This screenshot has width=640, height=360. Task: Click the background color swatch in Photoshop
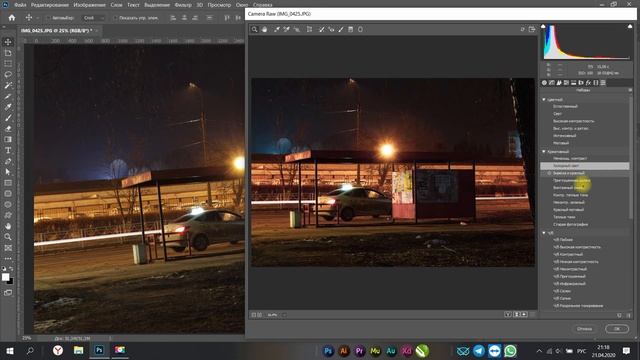pyautogui.click(x=10, y=281)
